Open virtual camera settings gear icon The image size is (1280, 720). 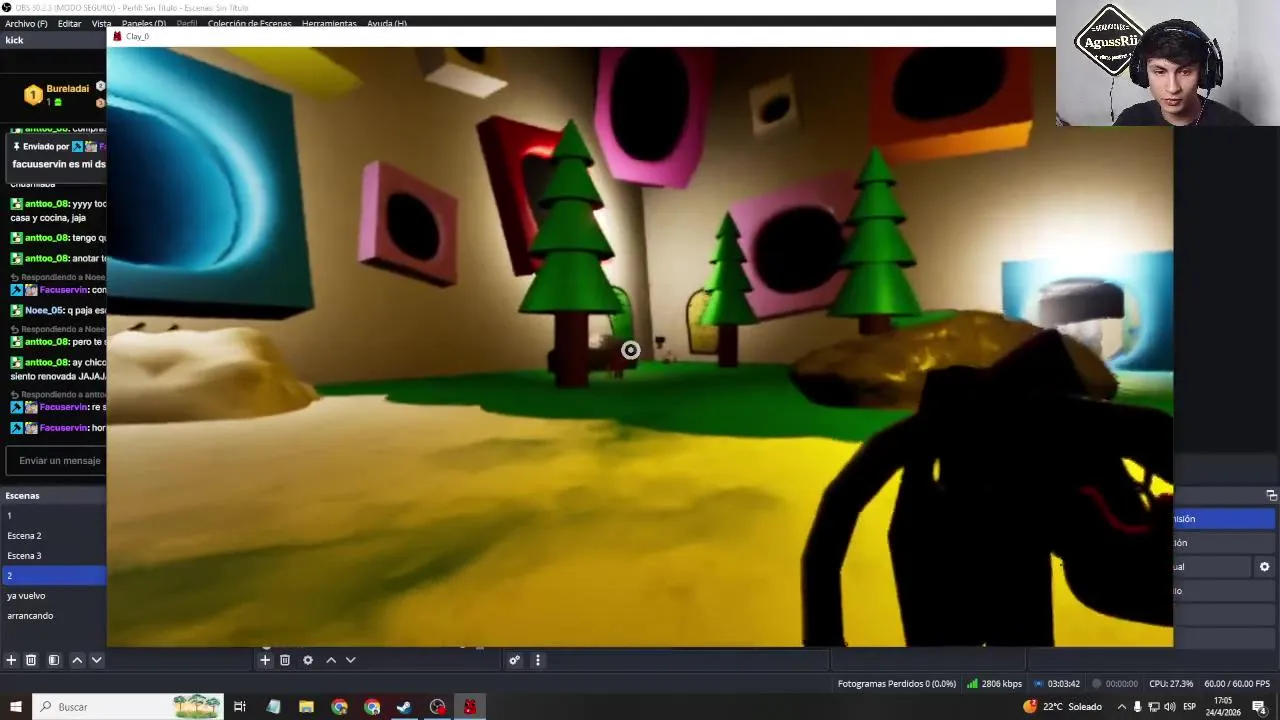(1264, 567)
